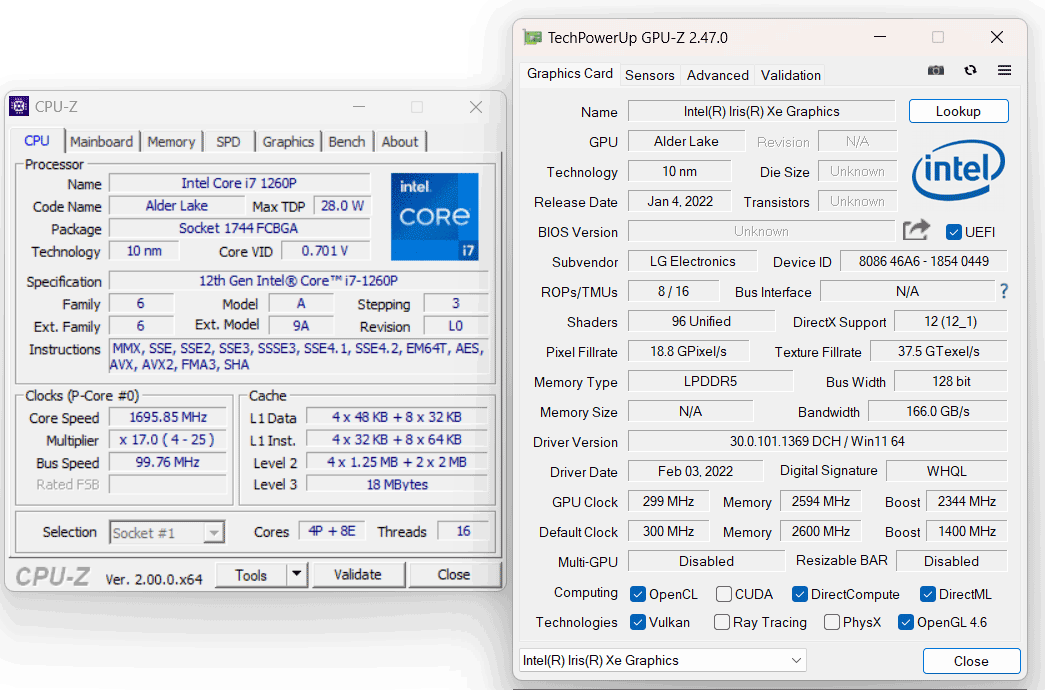The height and width of the screenshot is (690, 1045).
Task: Click the Bandwidth 166.0 GB/s value
Action: coord(938,411)
